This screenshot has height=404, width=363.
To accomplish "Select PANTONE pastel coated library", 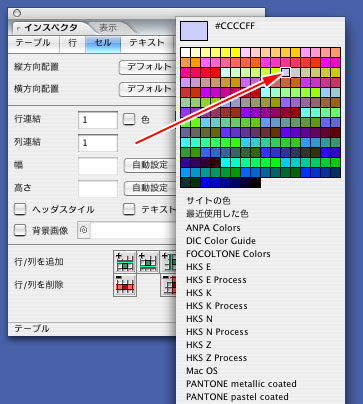I will pos(237,397).
